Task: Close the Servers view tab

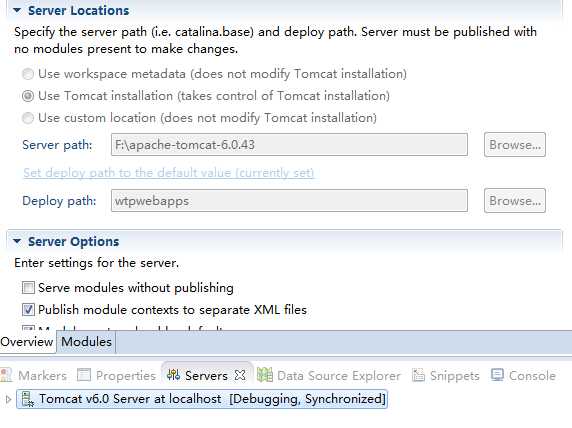Action: point(240,375)
